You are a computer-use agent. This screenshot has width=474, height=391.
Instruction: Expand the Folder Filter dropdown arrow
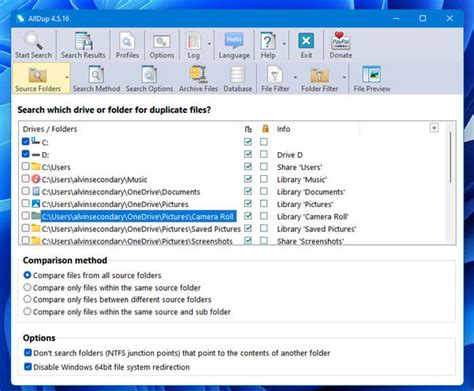tap(344, 77)
